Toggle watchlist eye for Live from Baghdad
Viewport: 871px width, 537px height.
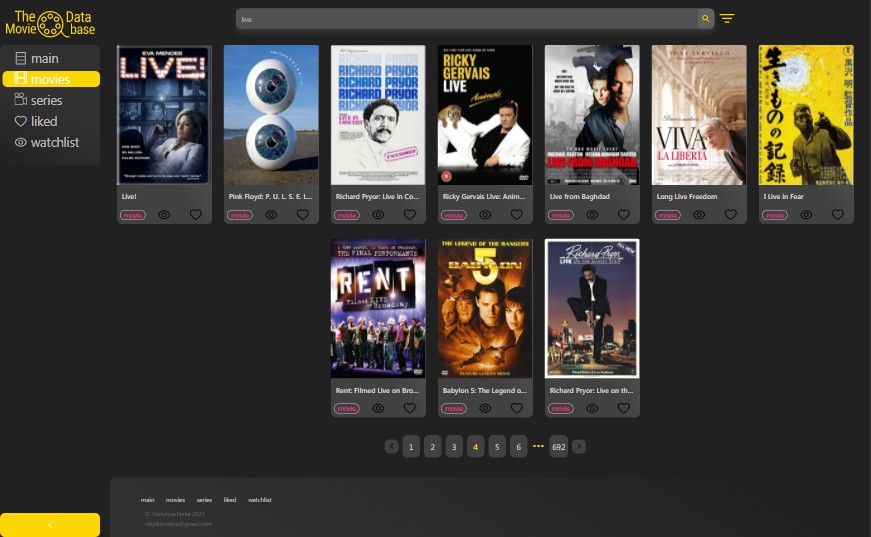(x=592, y=215)
